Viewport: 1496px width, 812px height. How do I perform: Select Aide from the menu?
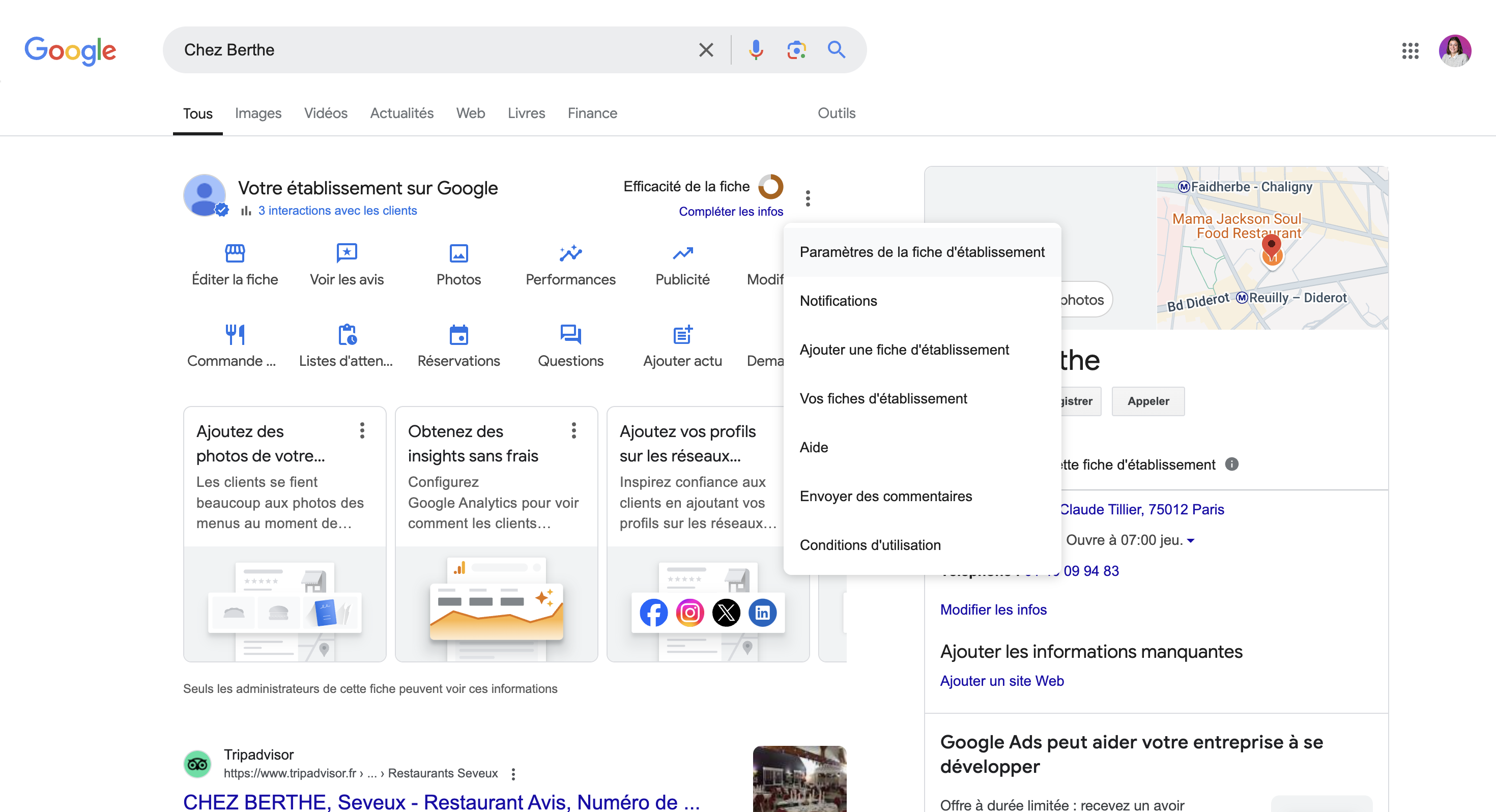pyautogui.click(x=922, y=447)
